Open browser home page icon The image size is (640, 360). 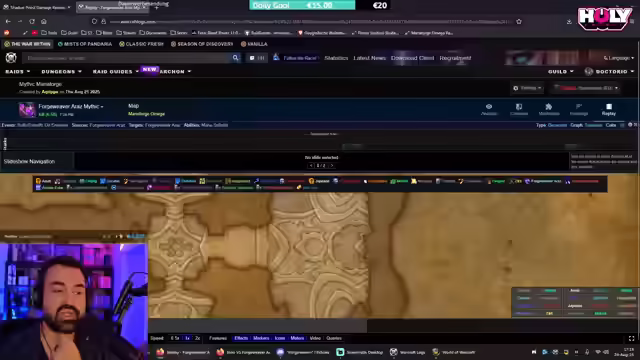44,22
